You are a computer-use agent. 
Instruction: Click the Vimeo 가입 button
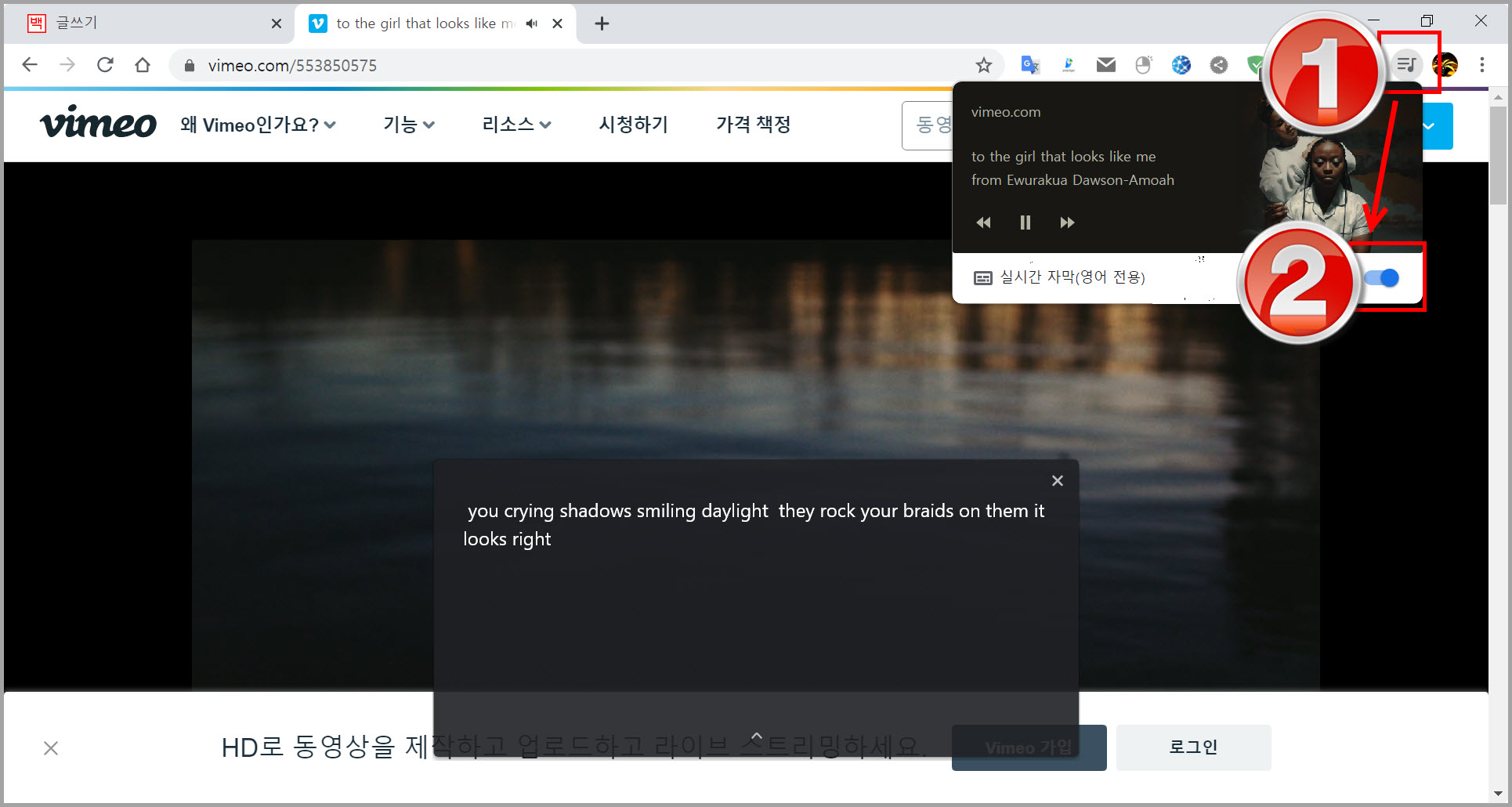[x=1029, y=747]
